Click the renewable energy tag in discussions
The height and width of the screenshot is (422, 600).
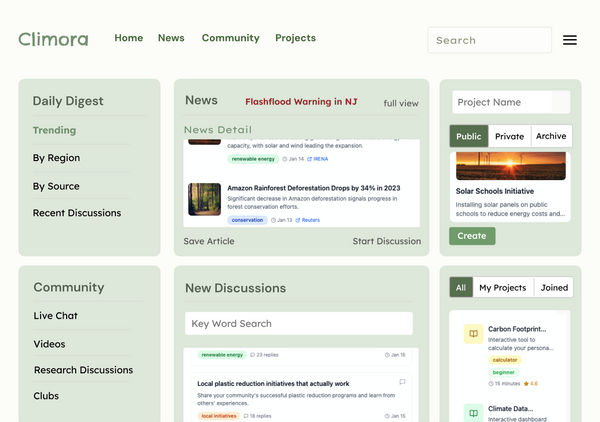[222, 355]
